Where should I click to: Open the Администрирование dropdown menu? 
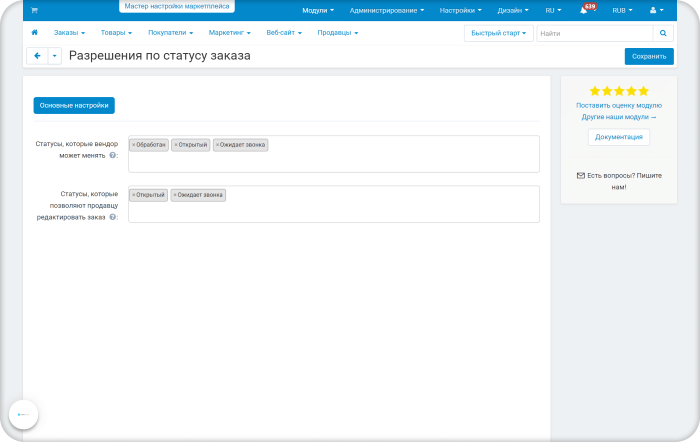[x=387, y=10]
